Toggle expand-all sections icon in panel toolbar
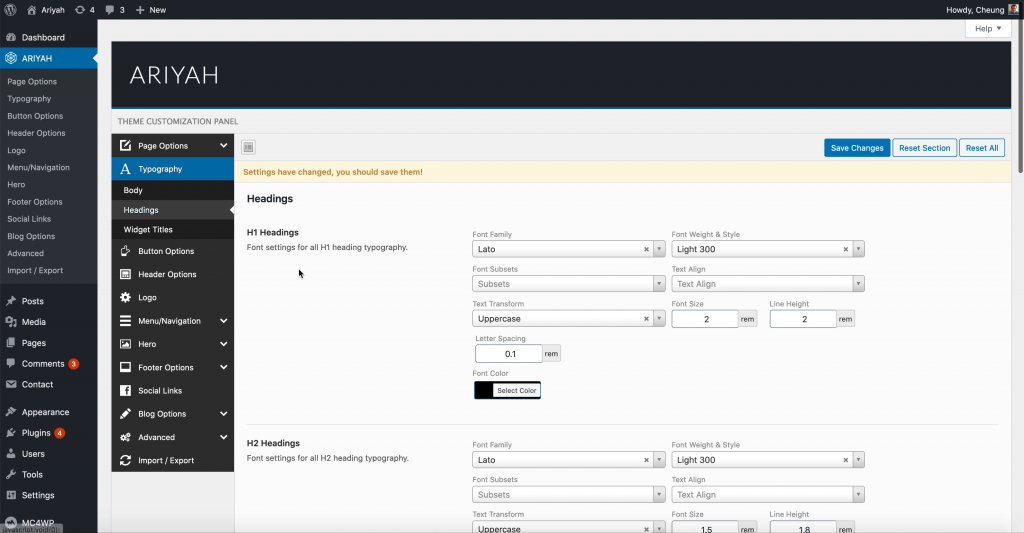1024x533 pixels. point(248,148)
